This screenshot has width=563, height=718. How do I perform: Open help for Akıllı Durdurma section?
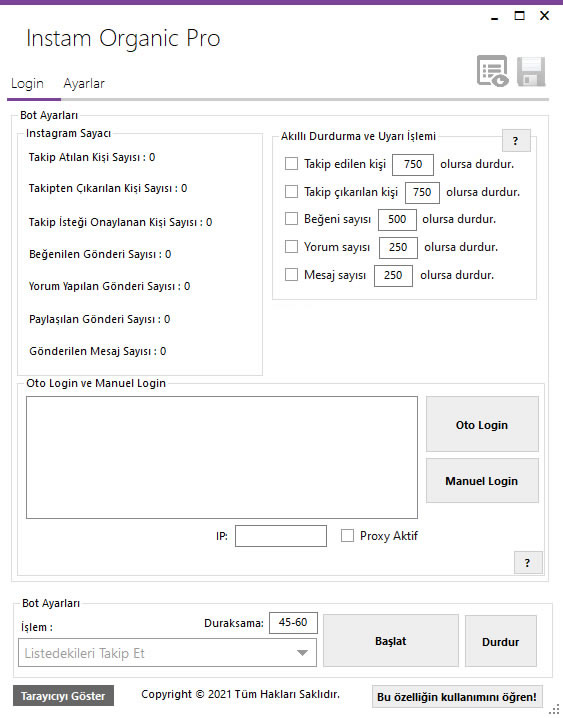(x=516, y=141)
